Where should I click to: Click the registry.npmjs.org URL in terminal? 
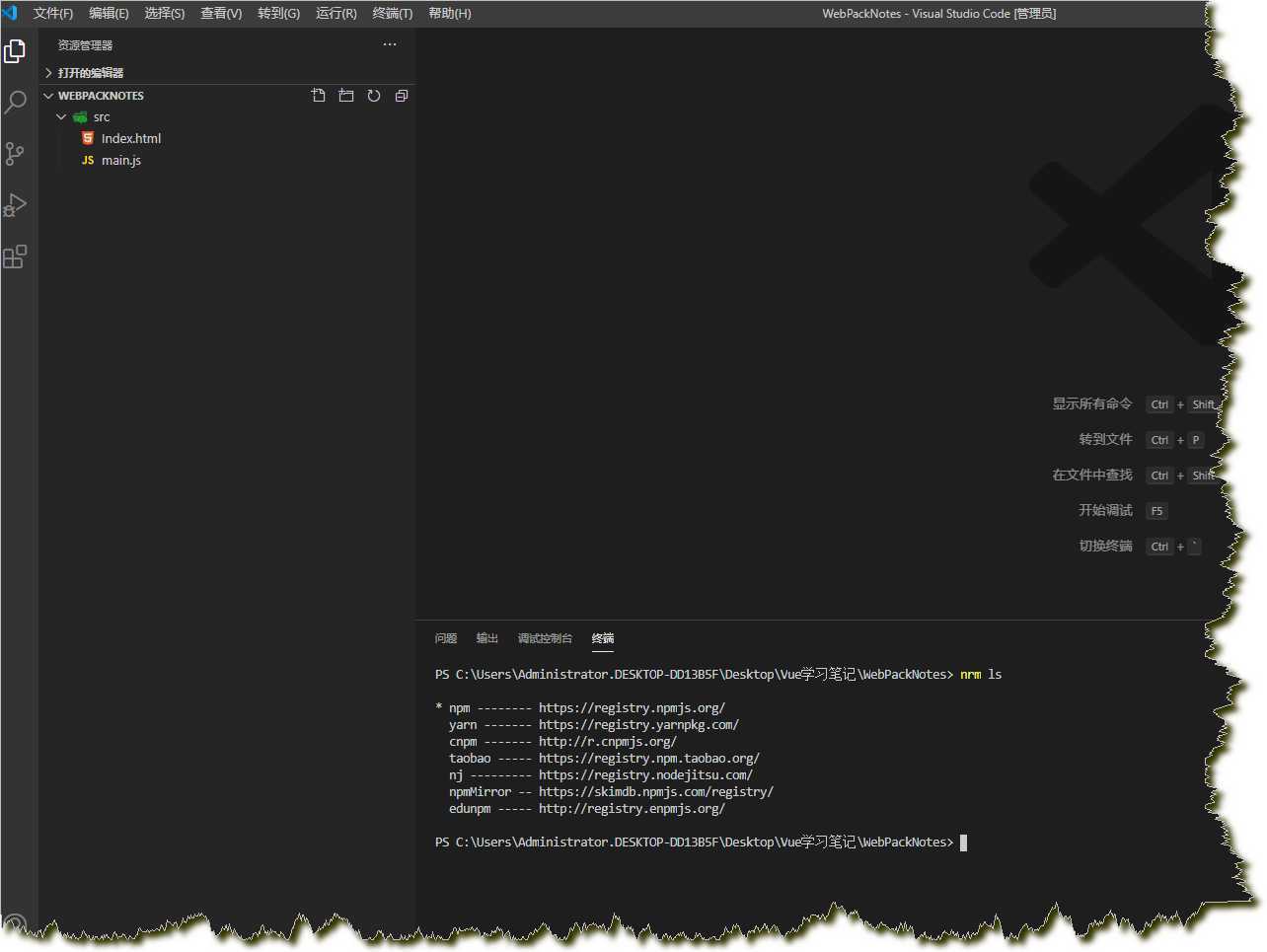point(632,708)
